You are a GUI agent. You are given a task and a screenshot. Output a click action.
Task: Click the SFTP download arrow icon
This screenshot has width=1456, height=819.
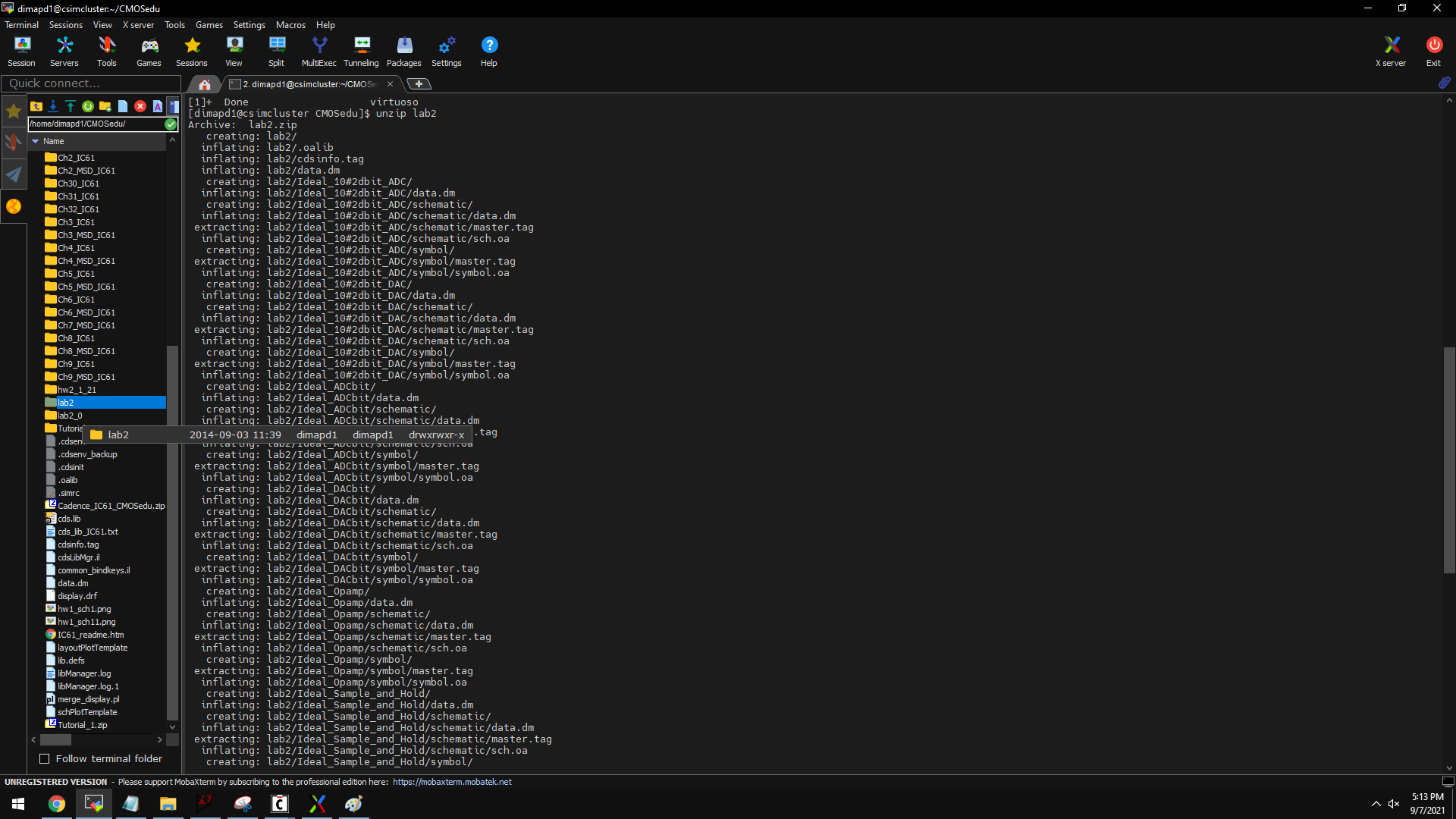tap(53, 106)
